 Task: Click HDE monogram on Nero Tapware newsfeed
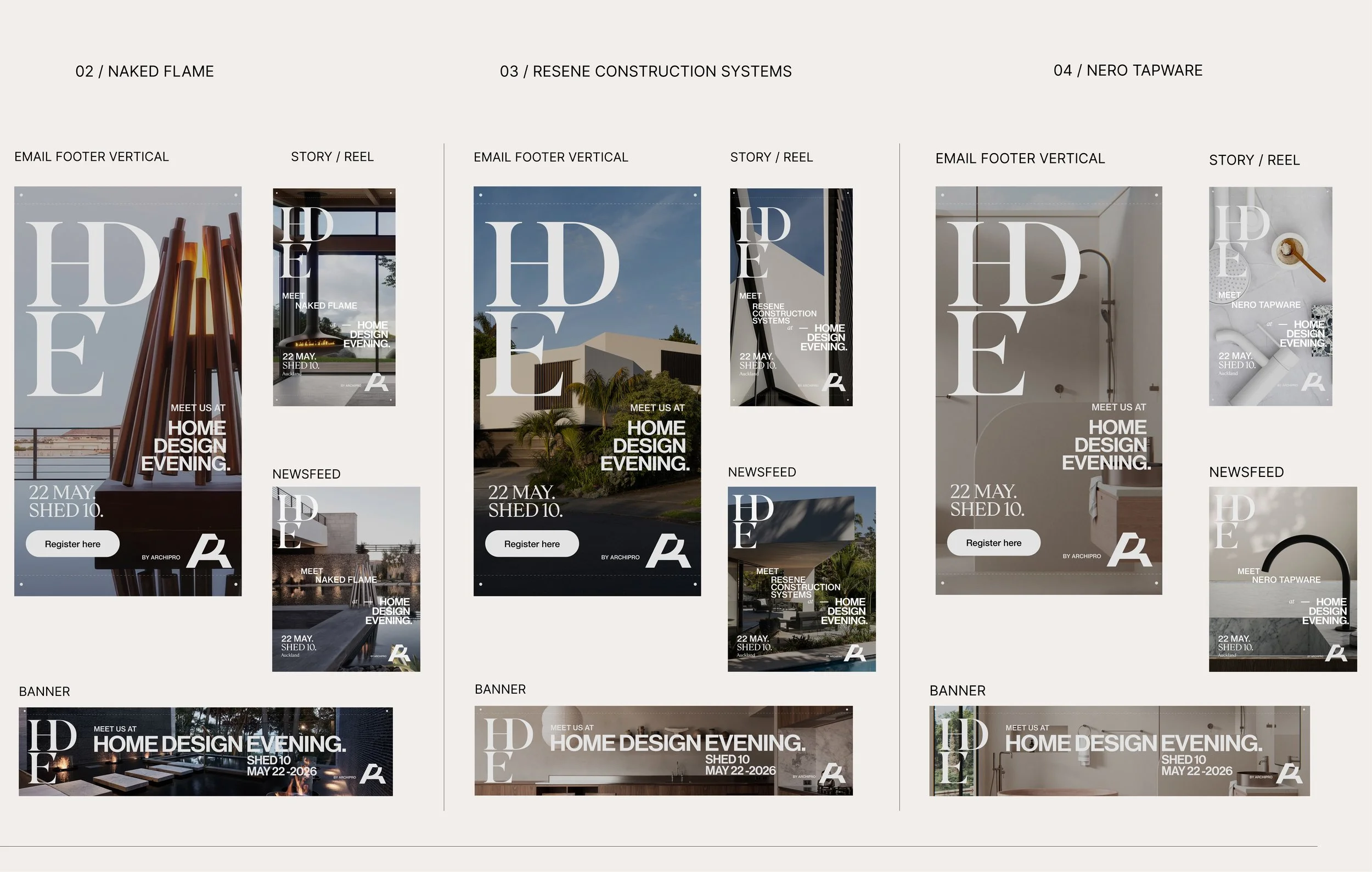coord(1234,521)
